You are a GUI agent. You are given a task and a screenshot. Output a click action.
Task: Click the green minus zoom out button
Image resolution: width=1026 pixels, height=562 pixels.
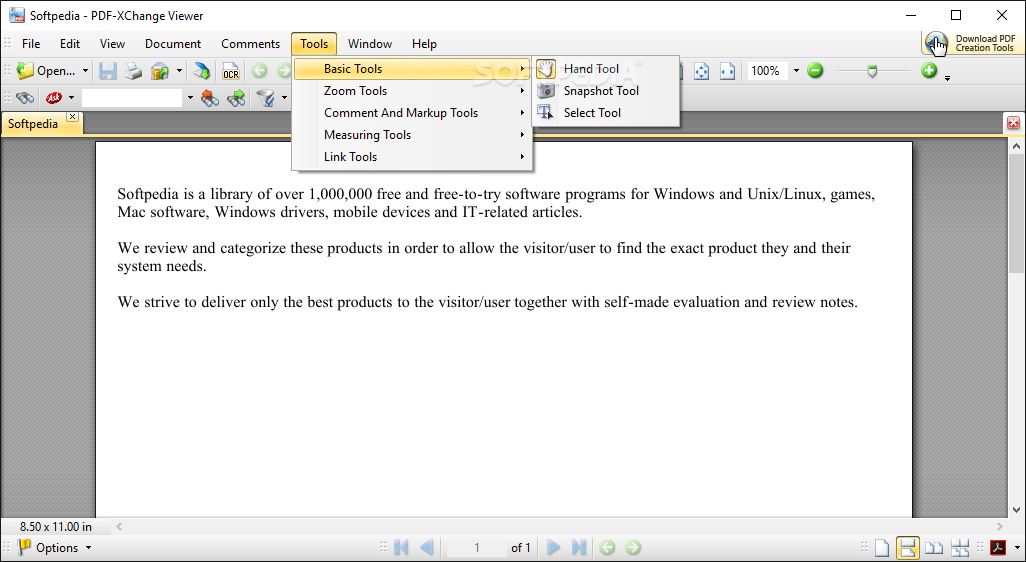(x=815, y=70)
